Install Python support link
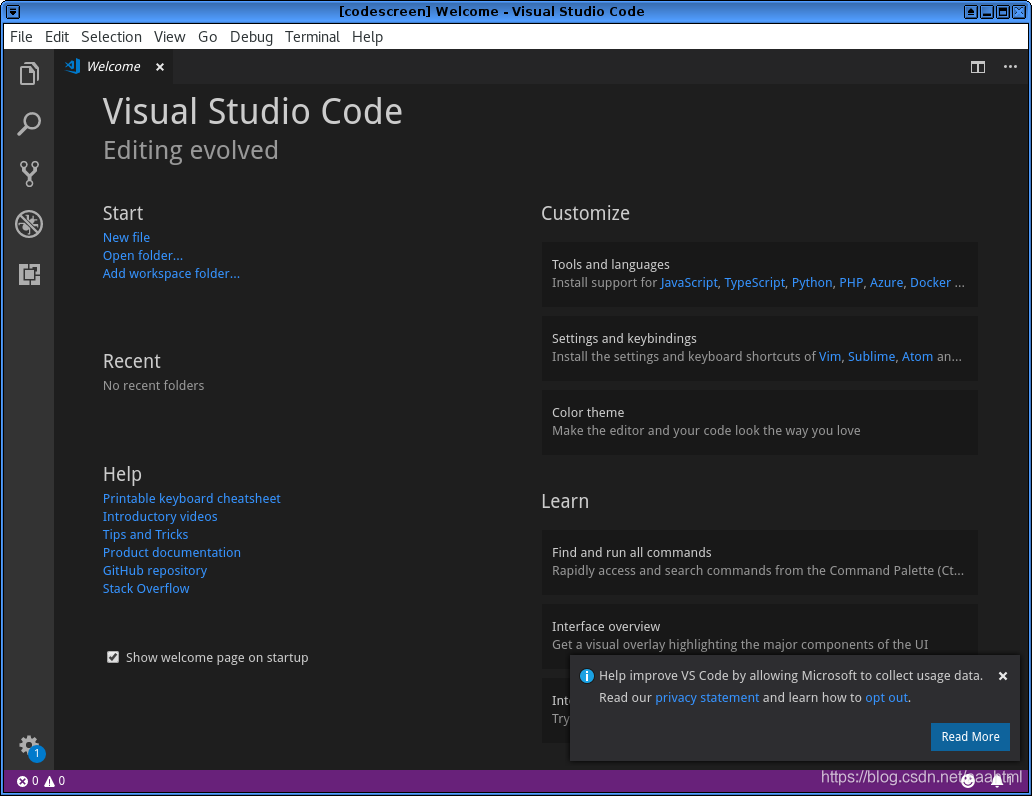This screenshot has width=1032, height=796. tap(812, 282)
